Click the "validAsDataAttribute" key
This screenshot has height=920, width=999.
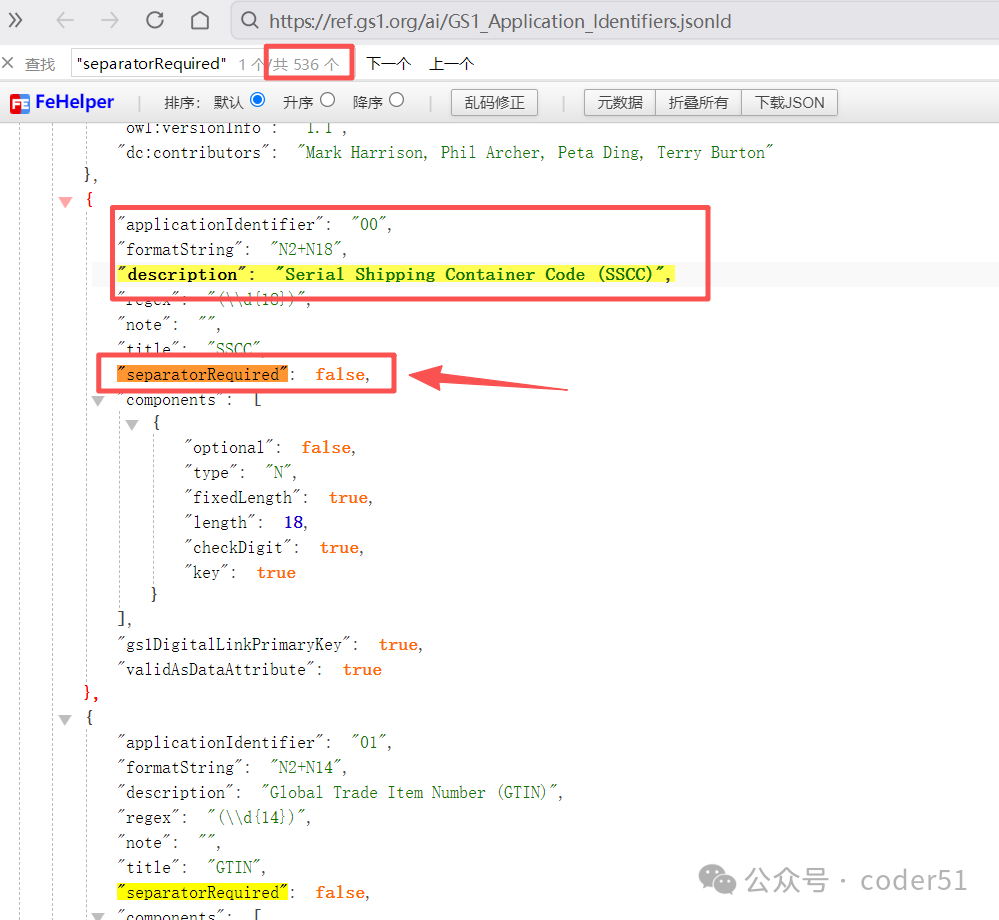[216, 670]
